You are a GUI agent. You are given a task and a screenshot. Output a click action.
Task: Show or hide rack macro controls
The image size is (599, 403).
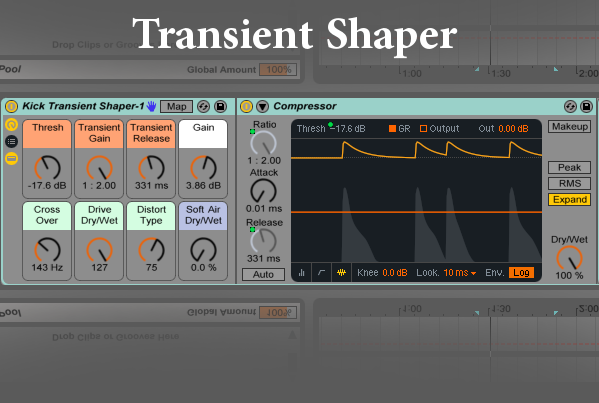pyautogui.click(x=11, y=125)
